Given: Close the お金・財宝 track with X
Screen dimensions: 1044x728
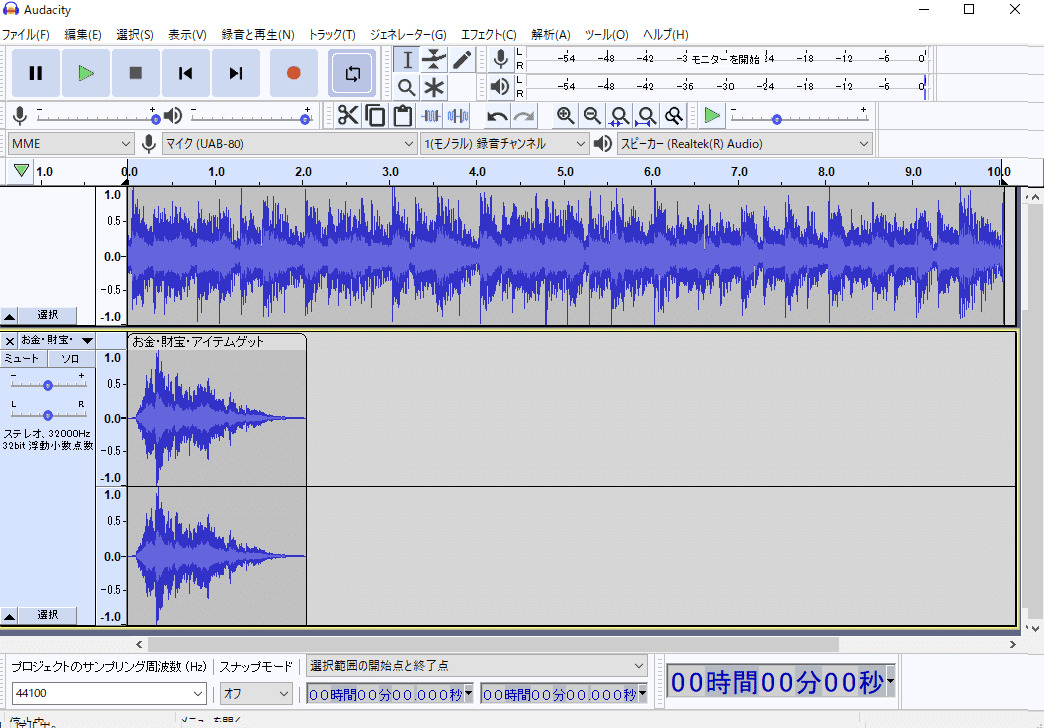Looking at the screenshot, I should 9,341.
